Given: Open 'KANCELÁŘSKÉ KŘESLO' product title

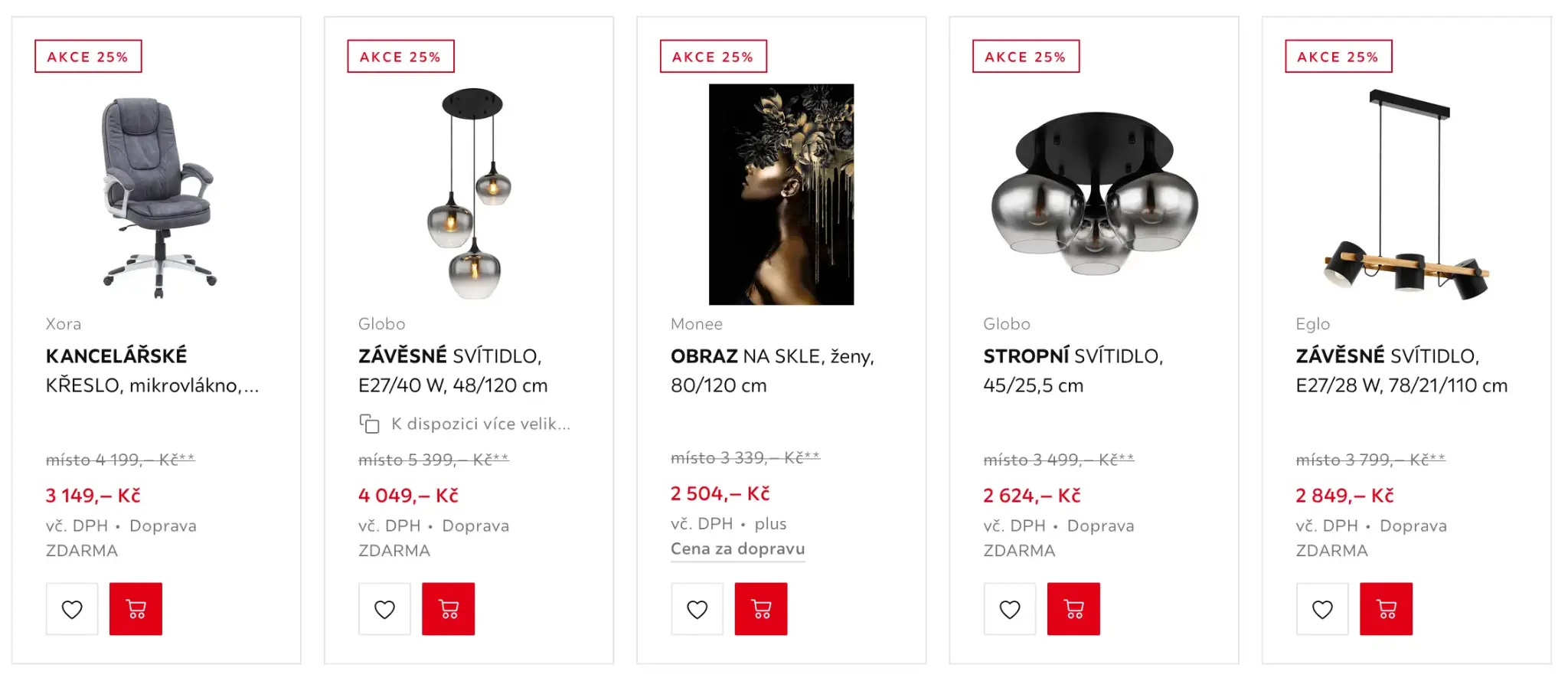Looking at the screenshot, I should pyautogui.click(x=152, y=370).
